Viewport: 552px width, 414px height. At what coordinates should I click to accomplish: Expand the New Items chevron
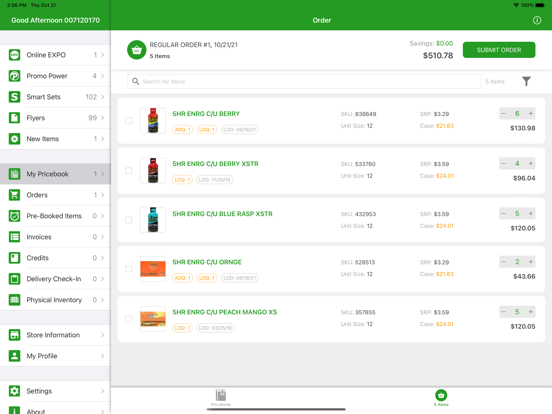(102, 139)
